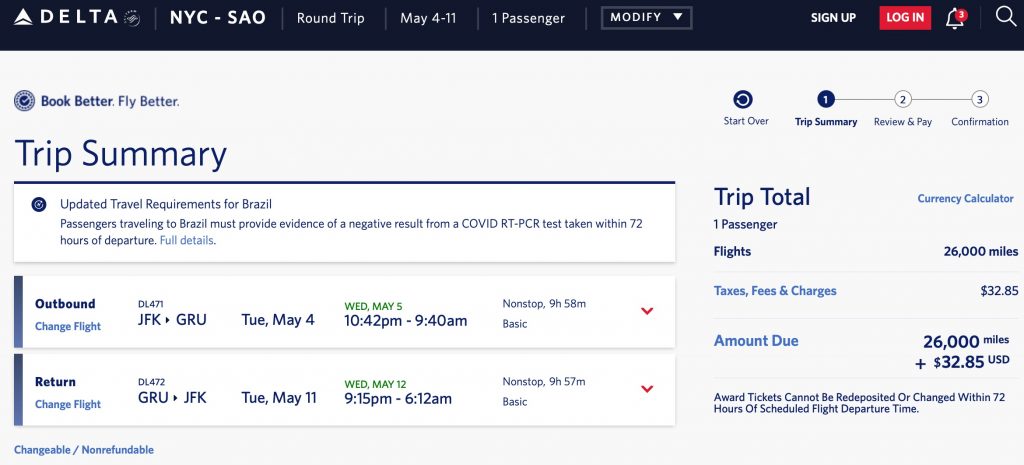Click Change Flight under Return

(68, 404)
